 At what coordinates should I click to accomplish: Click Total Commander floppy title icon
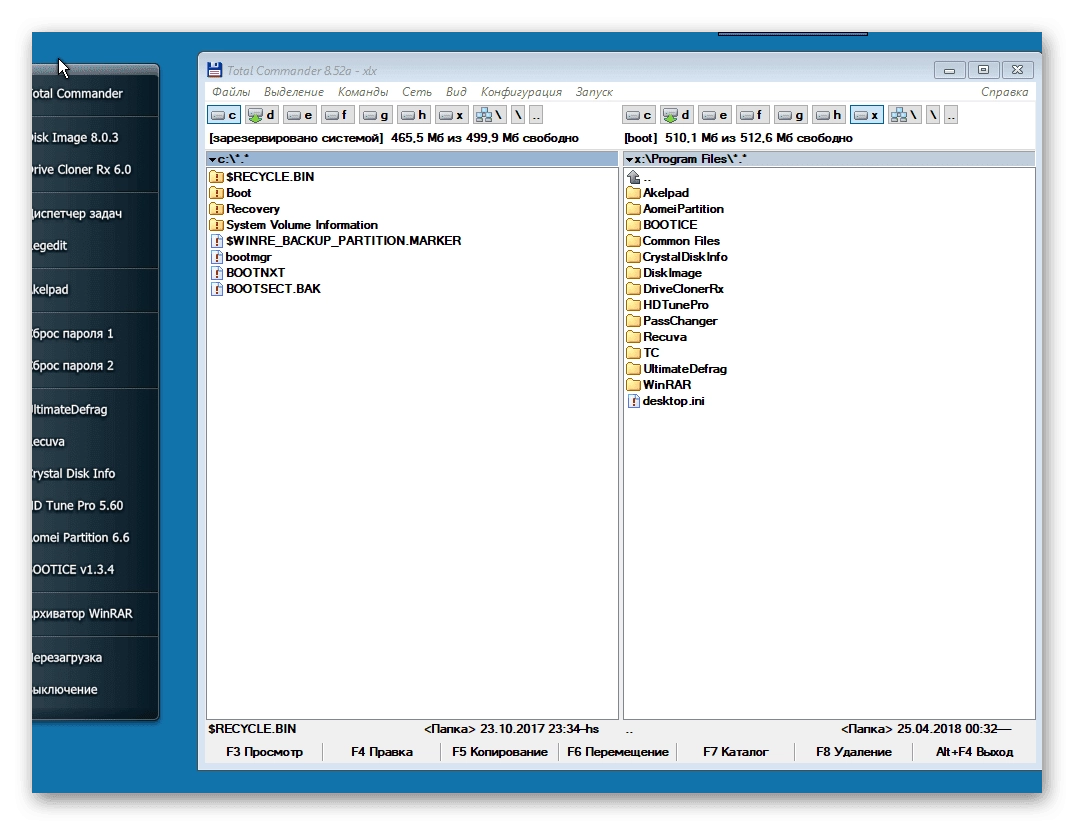pos(214,70)
